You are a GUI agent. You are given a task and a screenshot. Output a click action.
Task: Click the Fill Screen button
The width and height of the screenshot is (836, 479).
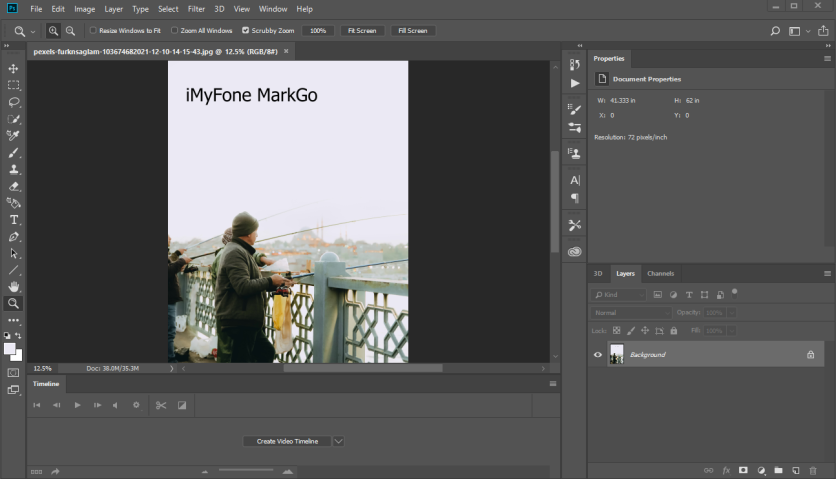point(413,30)
